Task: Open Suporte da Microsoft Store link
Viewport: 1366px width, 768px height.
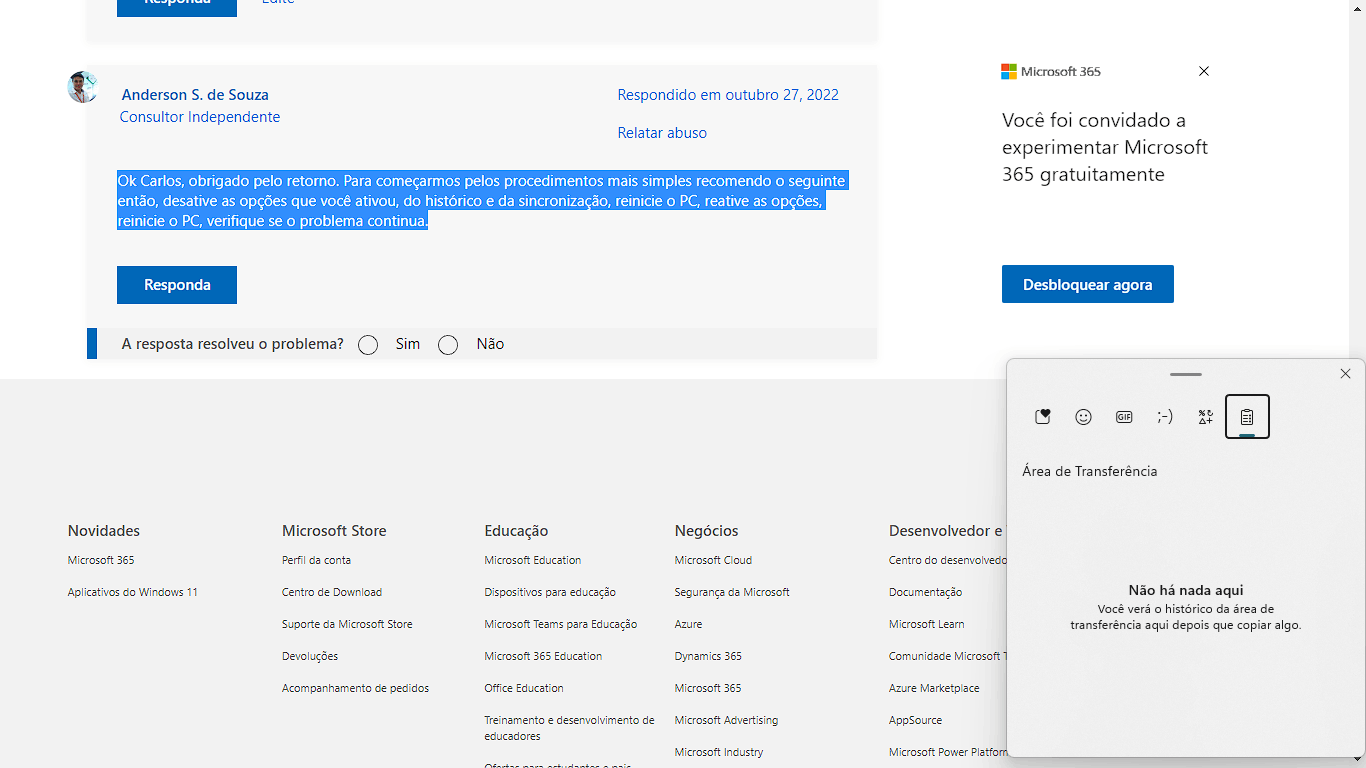Action: [347, 624]
